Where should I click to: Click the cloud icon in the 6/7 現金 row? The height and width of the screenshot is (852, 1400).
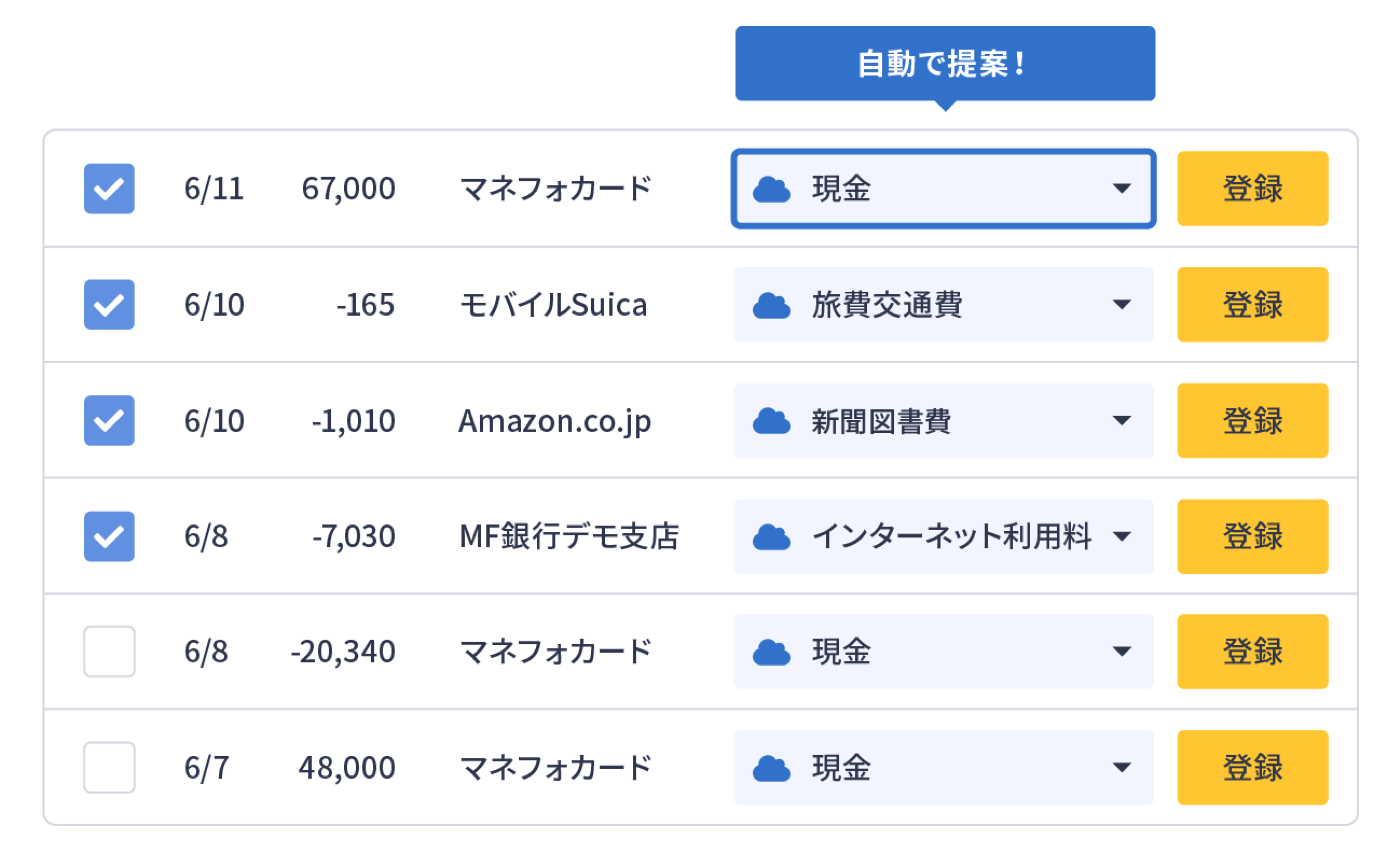[x=770, y=768]
